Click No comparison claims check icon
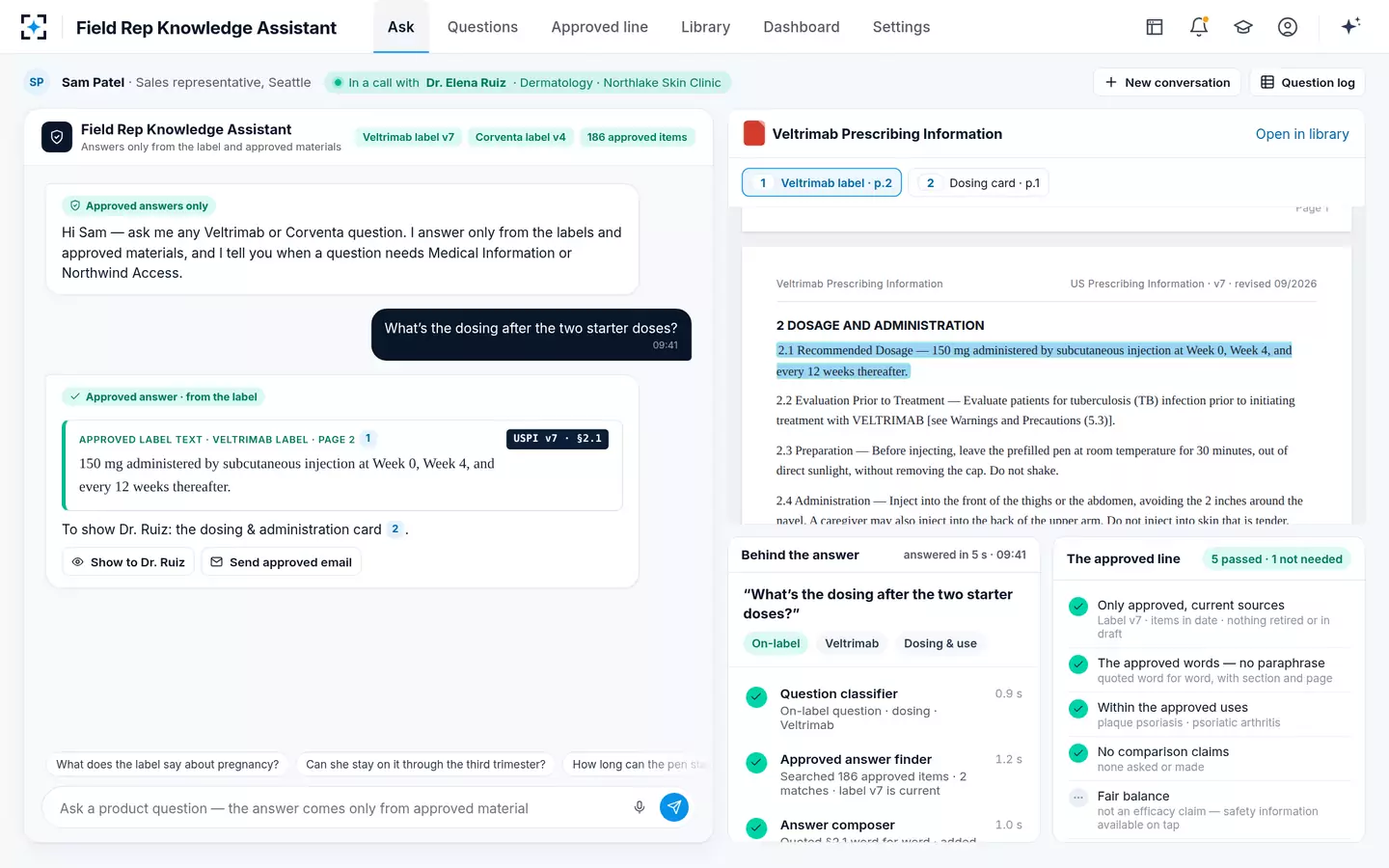This screenshot has width=1389, height=868. (1078, 753)
